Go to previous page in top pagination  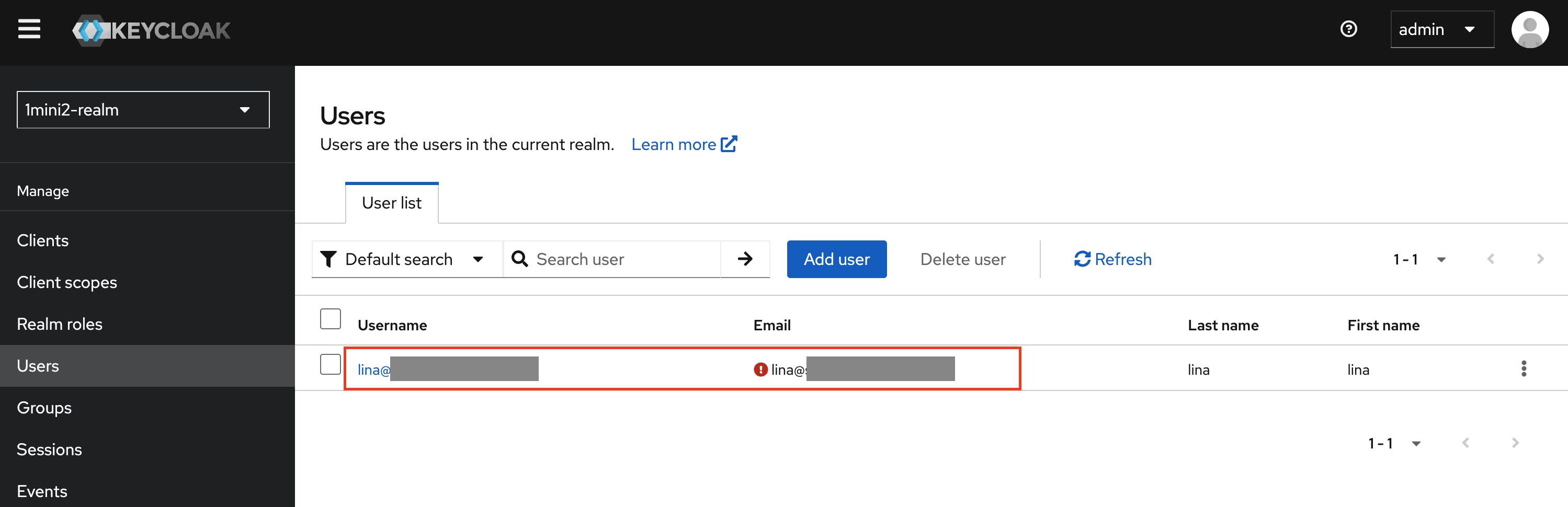(x=1490, y=259)
